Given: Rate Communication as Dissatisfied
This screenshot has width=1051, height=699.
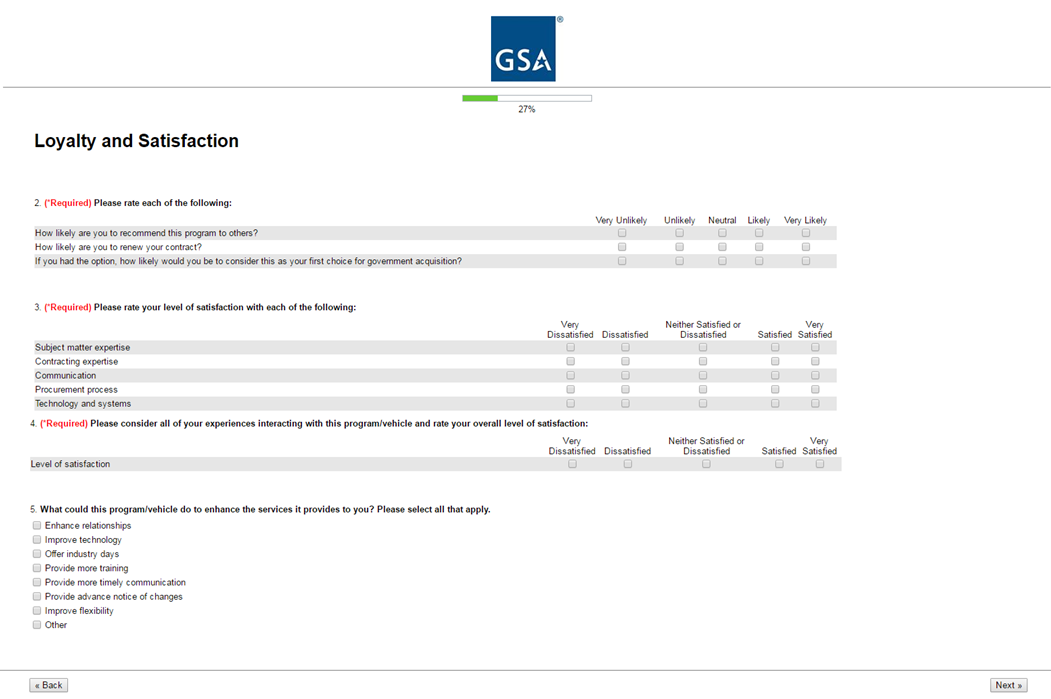Looking at the screenshot, I should click(625, 375).
